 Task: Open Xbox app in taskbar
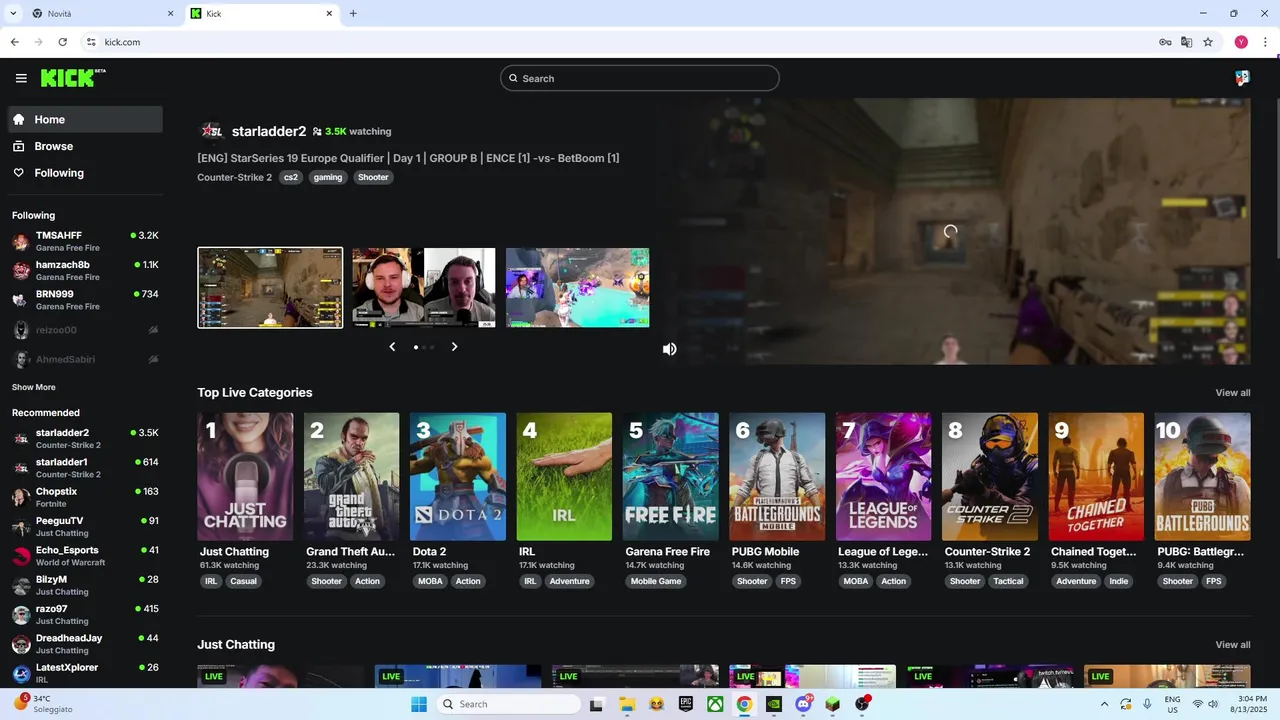(x=715, y=704)
